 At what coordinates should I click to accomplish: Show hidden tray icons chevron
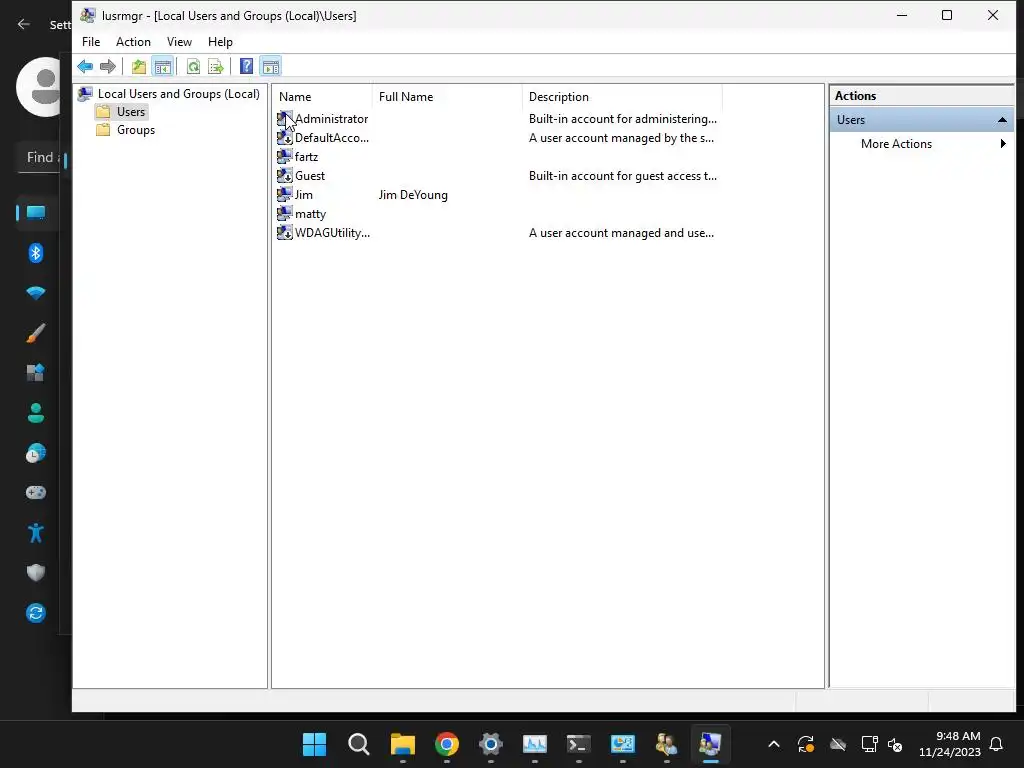774,744
